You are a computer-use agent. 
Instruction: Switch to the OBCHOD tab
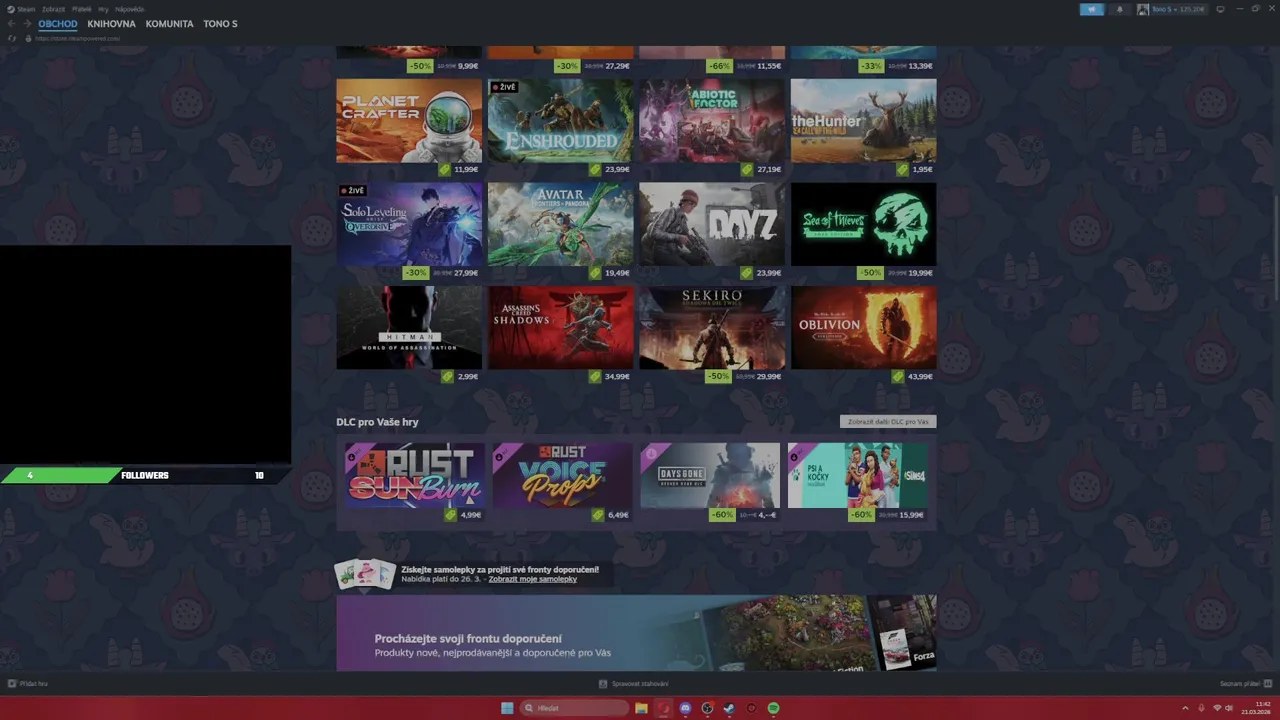tap(58, 24)
